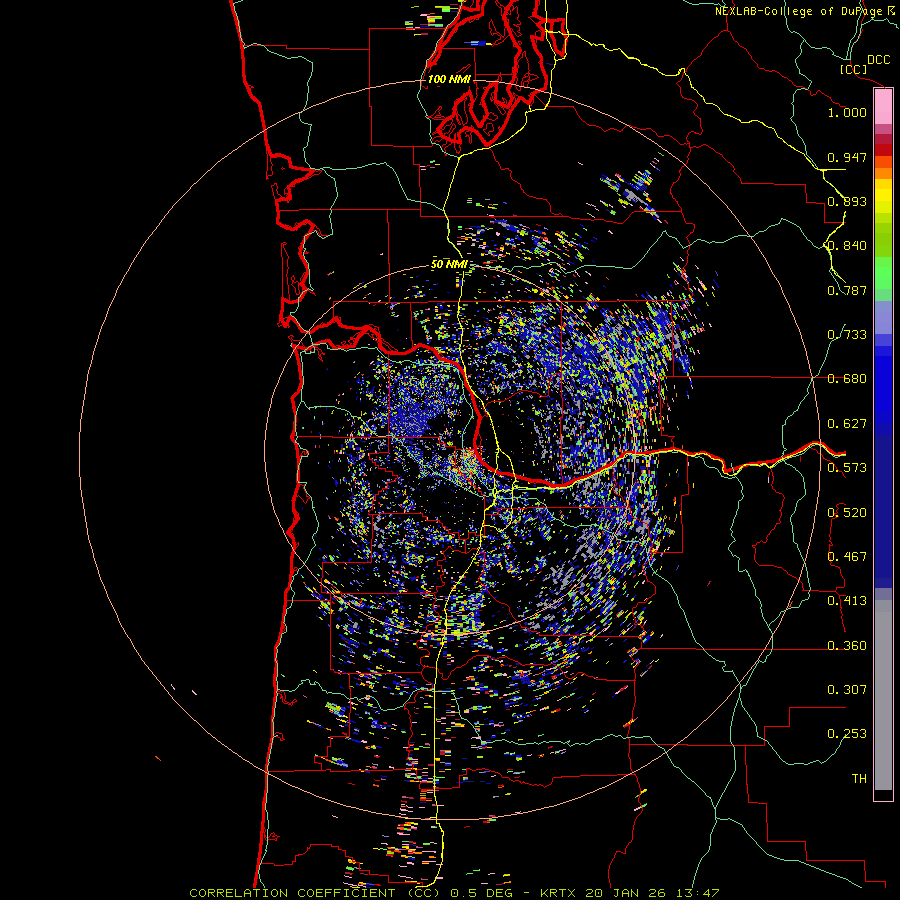Click the 50 NMI range ring label

click(x=449, y=265)
